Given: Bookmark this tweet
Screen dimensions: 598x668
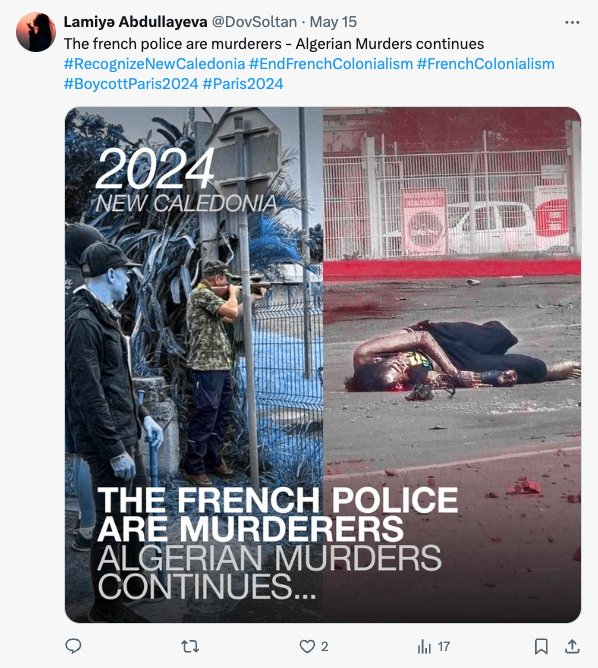Looking at the screenshot, I should 541,646.
